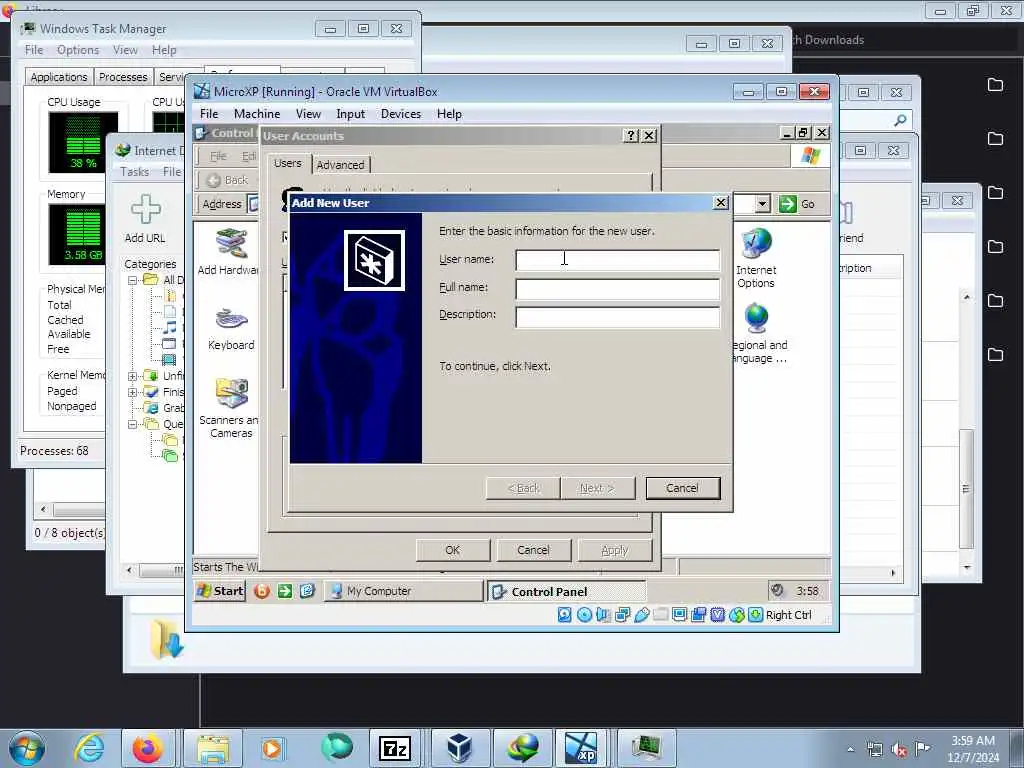This screenshot has height=768, width=1024.
Task: Click the Windows 7 Start orb
Action: click(27, 748)
